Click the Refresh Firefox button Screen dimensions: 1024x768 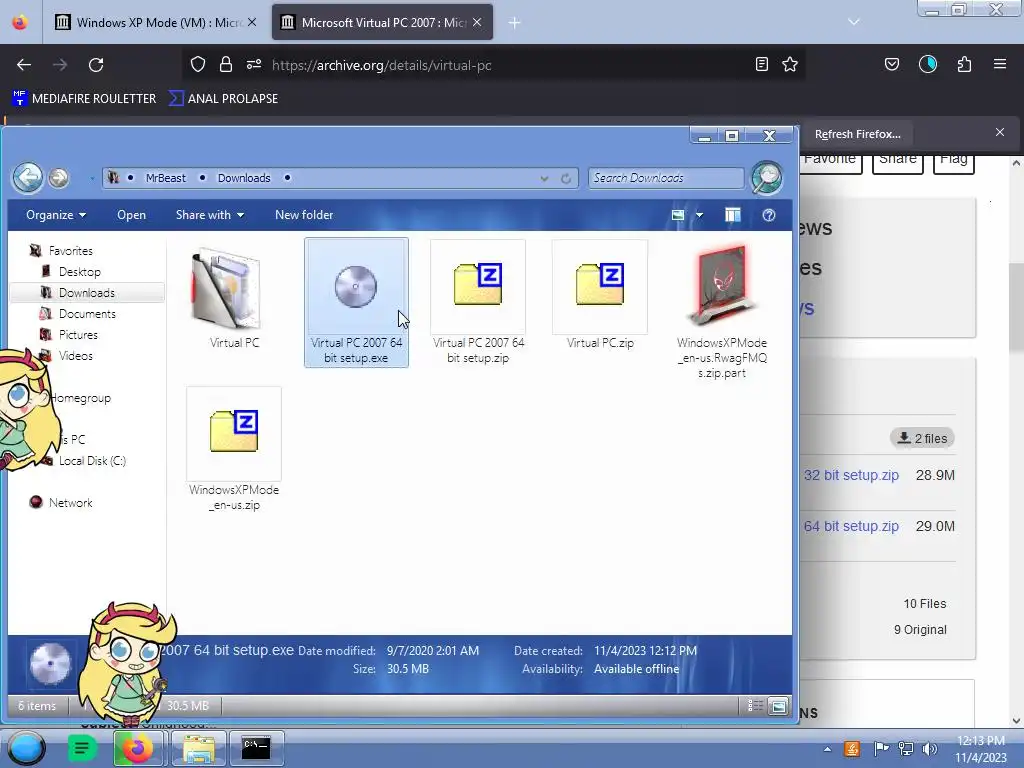coord(857,134)
